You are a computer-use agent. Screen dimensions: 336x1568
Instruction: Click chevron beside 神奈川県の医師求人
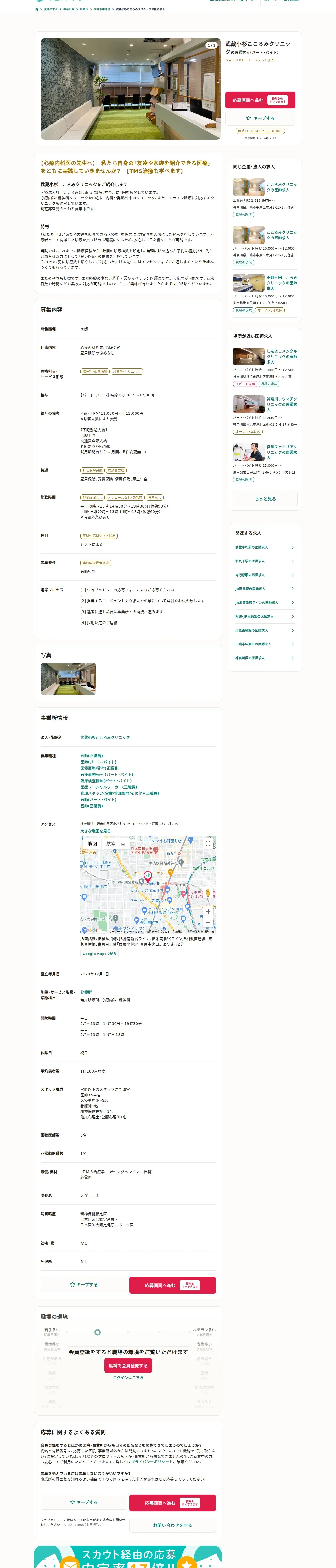click(293, 658)
